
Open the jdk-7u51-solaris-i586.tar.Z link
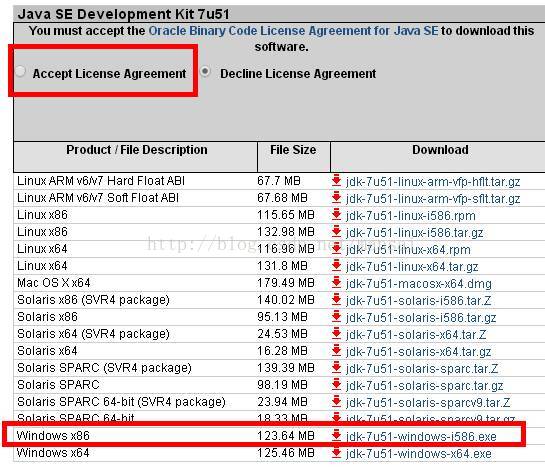tap(418, 301)
